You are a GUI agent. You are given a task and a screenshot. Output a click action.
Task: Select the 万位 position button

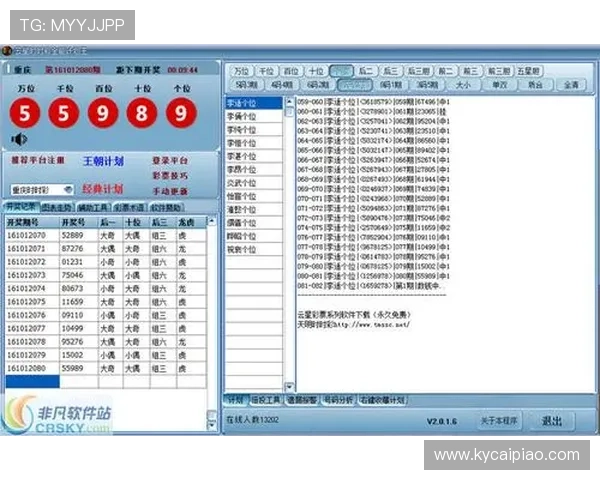tap(241, 71)
